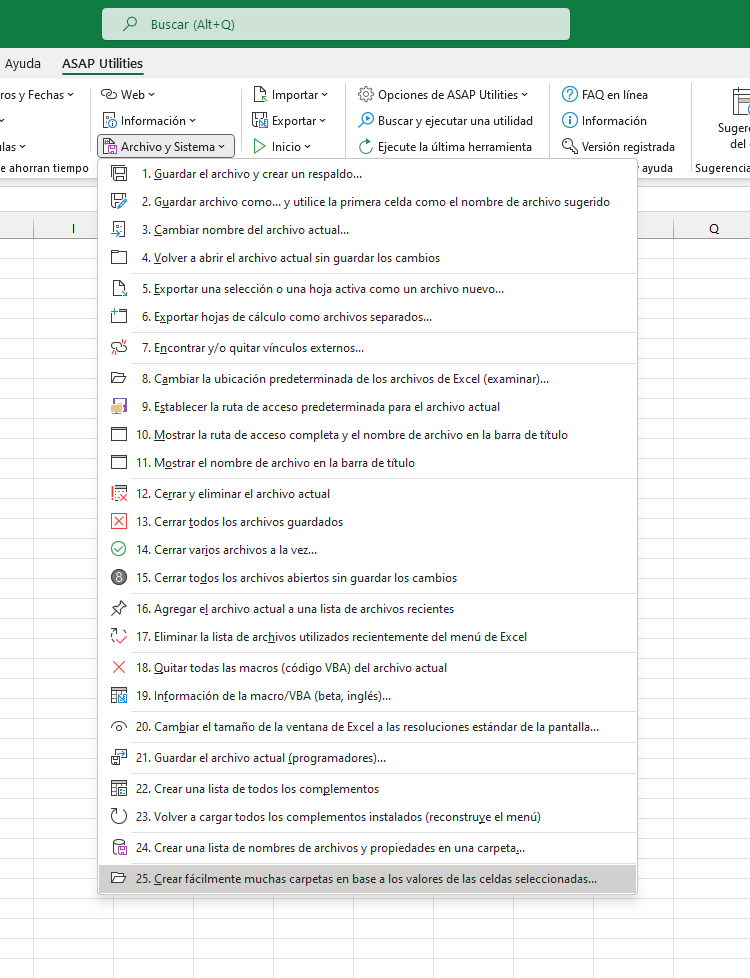
Task: Select Quitar todas las macros del archivo actual
Action: (x=368, y=667)
